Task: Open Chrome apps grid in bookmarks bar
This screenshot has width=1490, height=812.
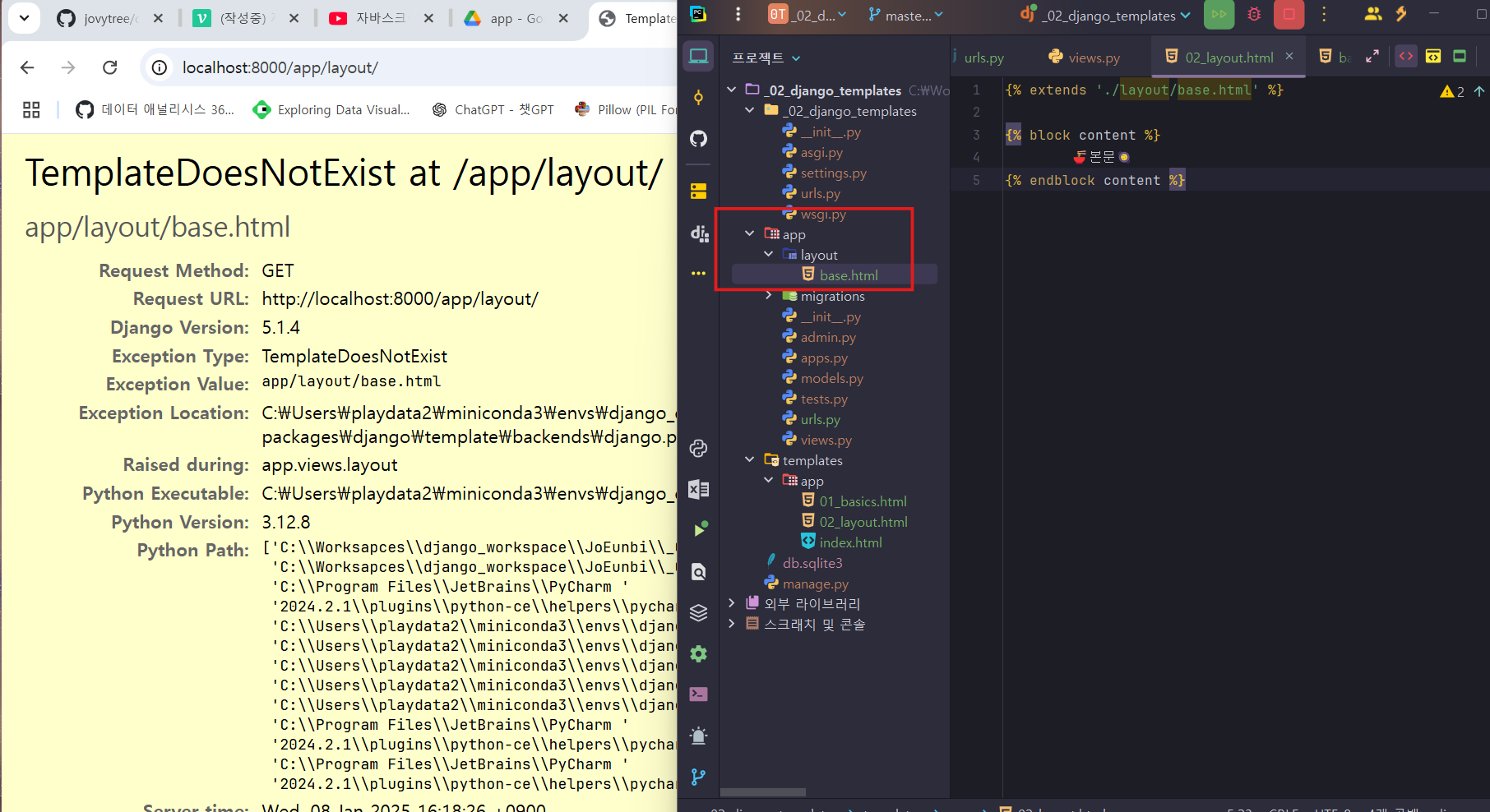Action: pos(31,110)
